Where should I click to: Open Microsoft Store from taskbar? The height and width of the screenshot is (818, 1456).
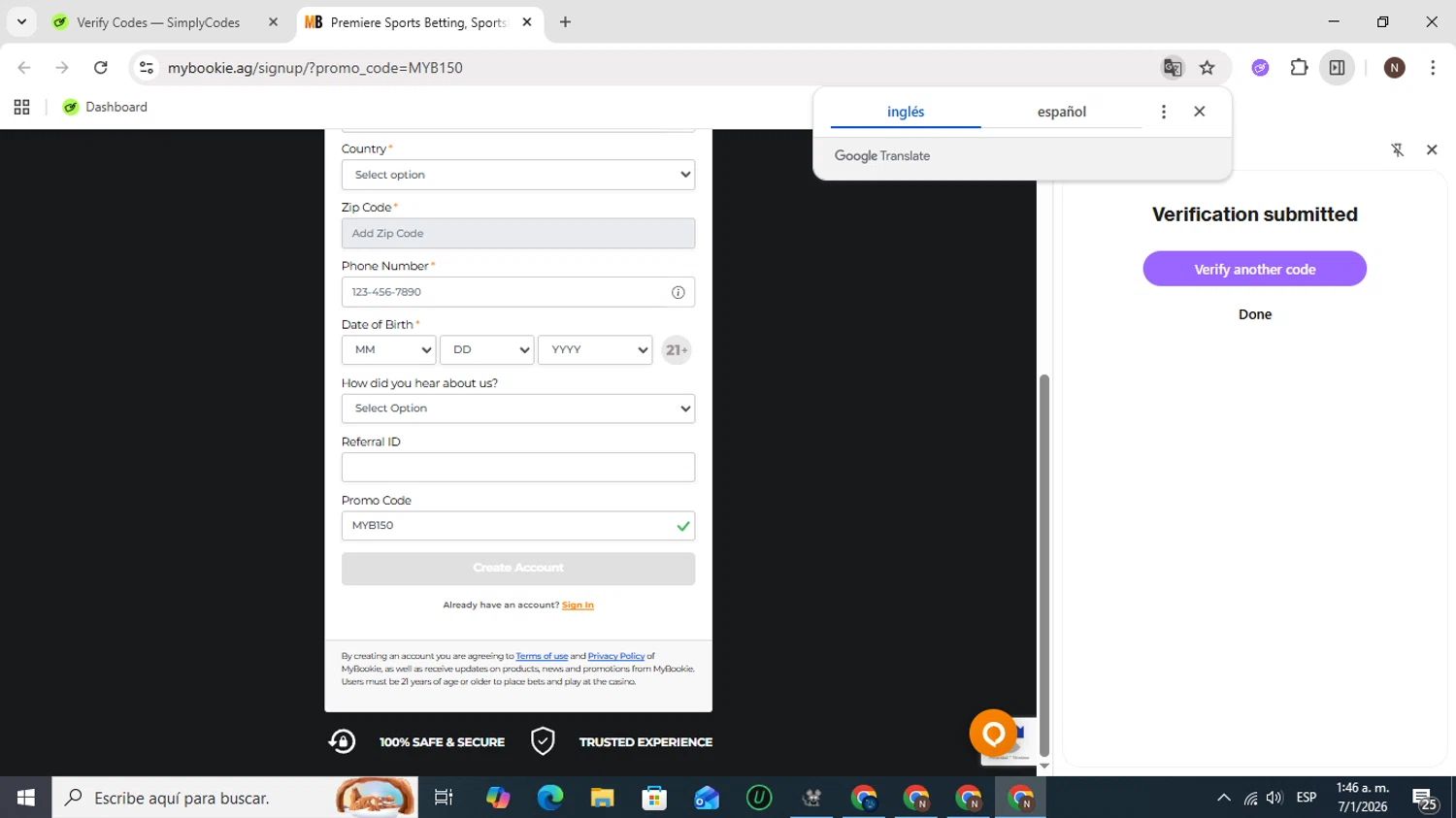(x=654, y=798)
